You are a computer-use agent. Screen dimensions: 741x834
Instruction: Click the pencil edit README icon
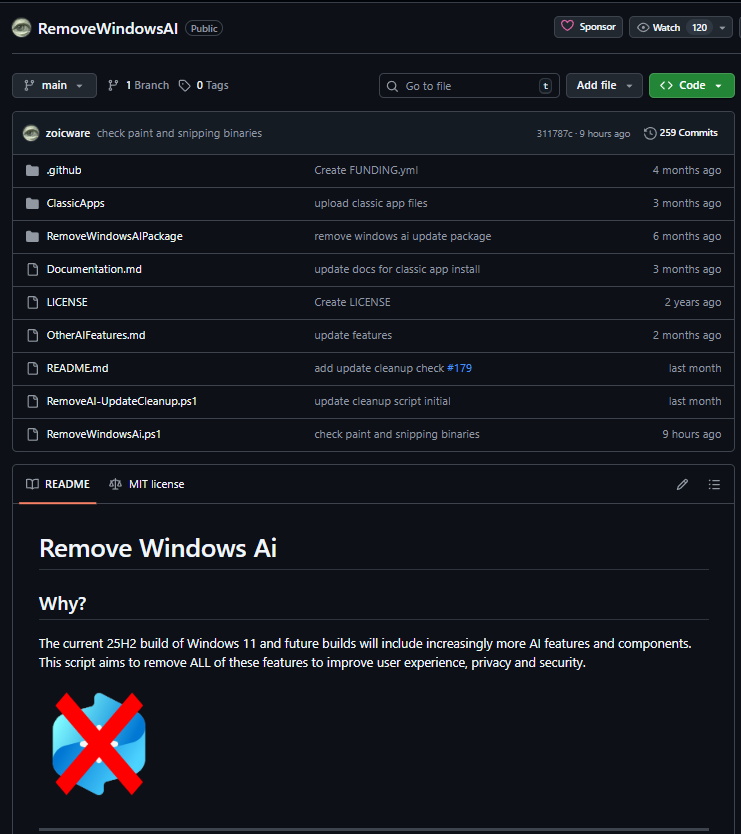(x=682, y=484)
